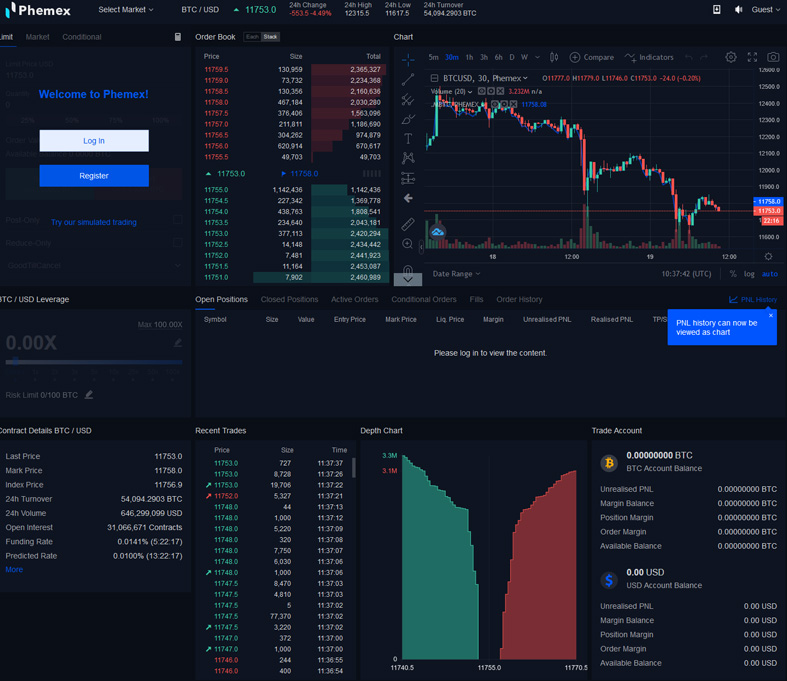
Task: Take a chart snapshot with camera icon
Action: (773, 57)
